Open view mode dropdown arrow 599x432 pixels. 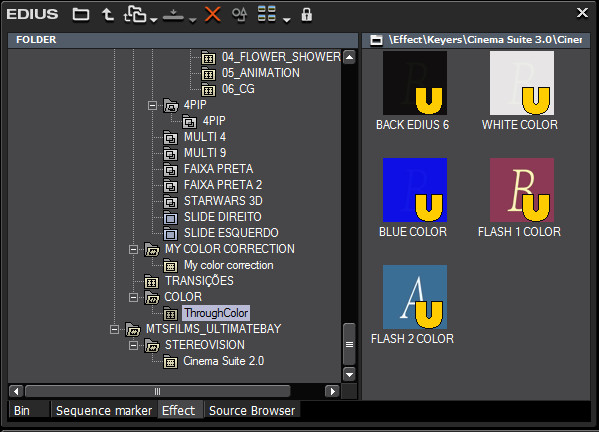(x=287, y=19)
